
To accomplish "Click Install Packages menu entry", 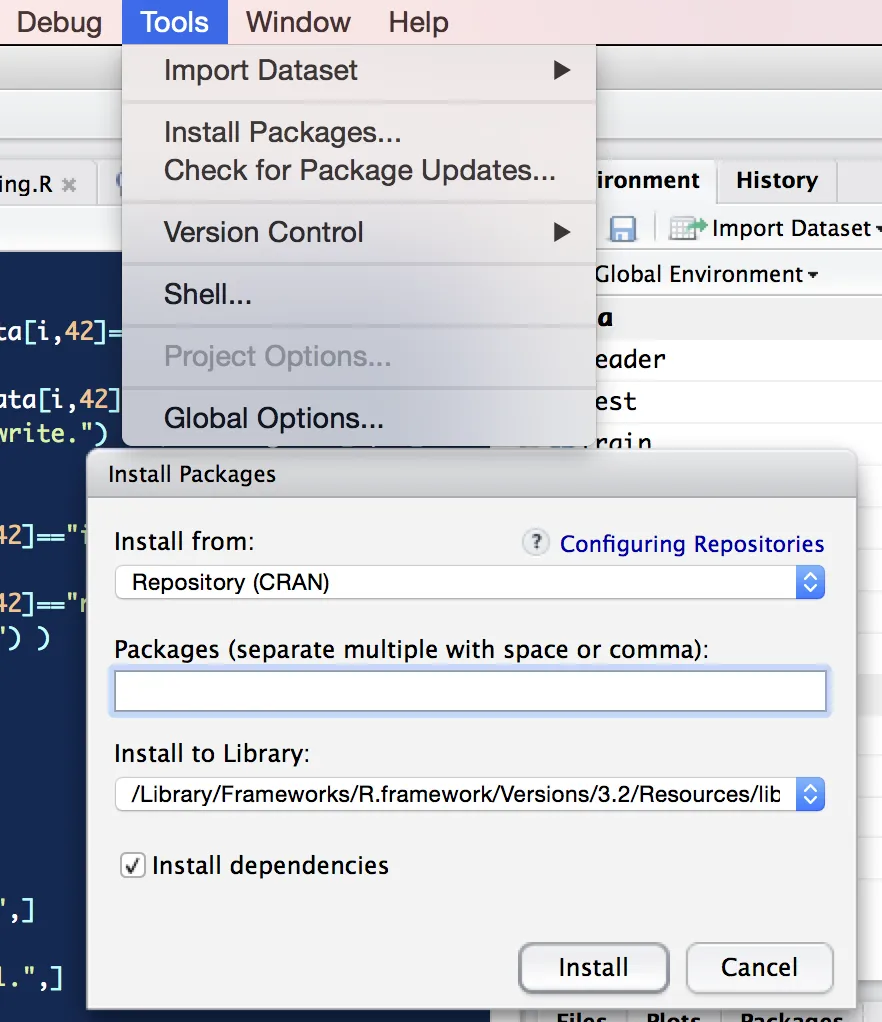I will [282, 132].
